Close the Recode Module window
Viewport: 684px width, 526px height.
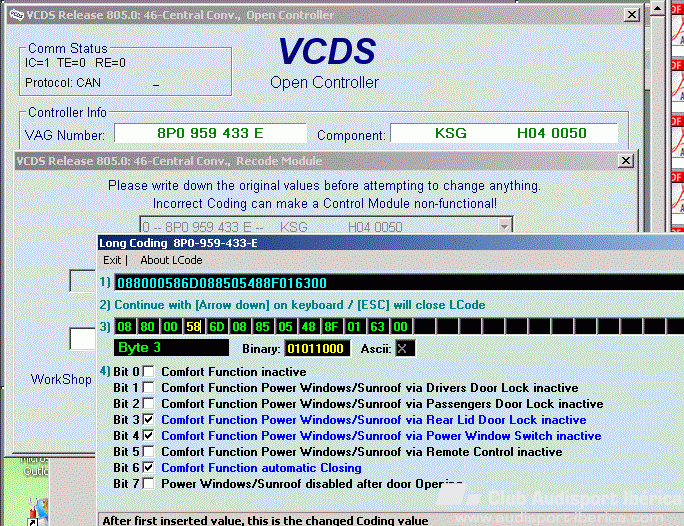click(x=626, y=161)
